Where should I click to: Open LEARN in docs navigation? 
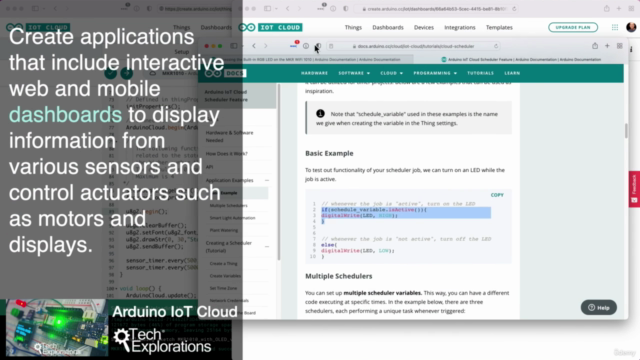(512, 73)
